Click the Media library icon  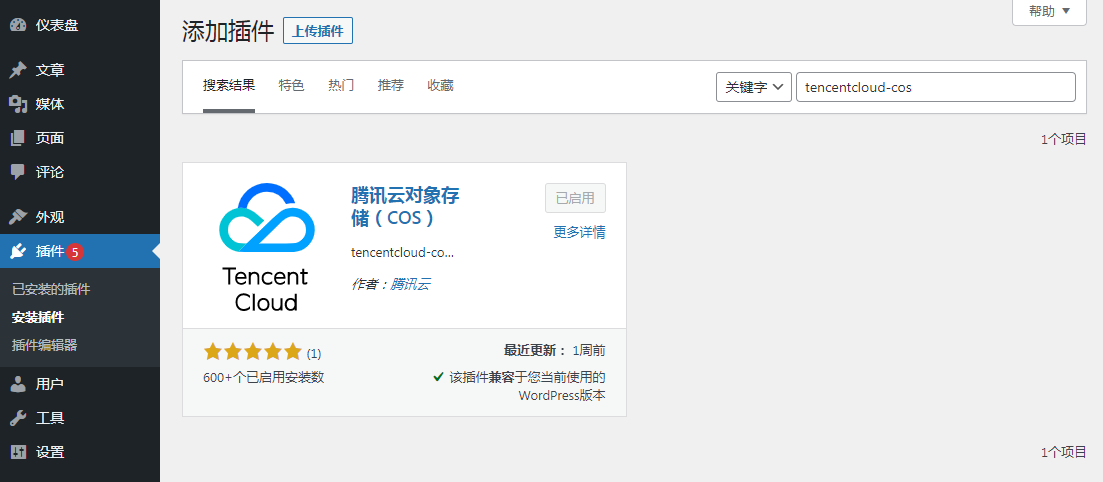coord(18,104)
